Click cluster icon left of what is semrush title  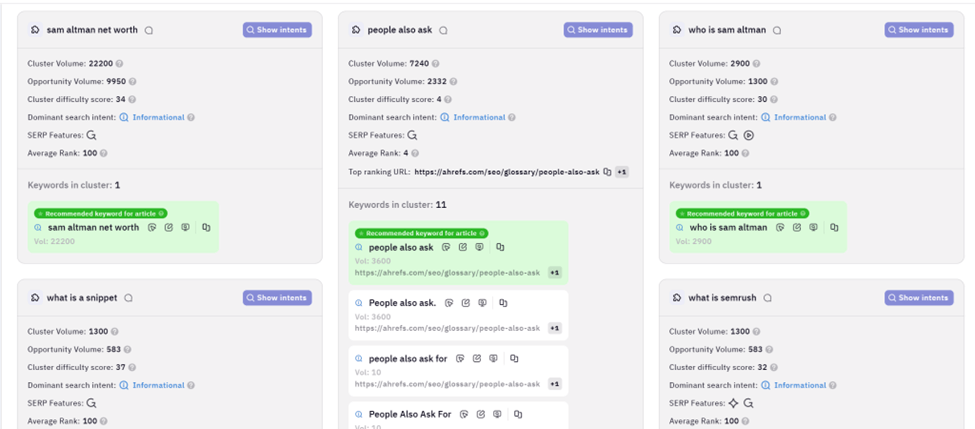coord(677,298)
